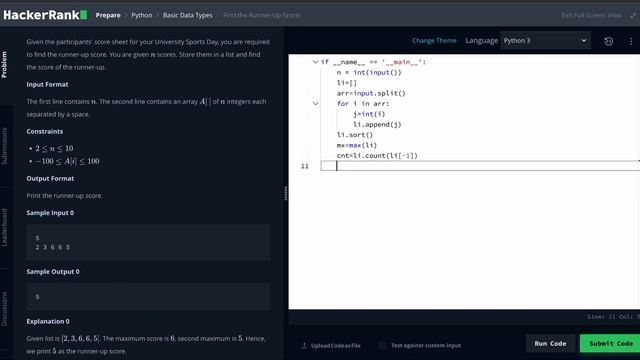Viewport: 640px width, 360px height.
Task: Click the Sample Input 0 box
Action: [x=148, y=242]
